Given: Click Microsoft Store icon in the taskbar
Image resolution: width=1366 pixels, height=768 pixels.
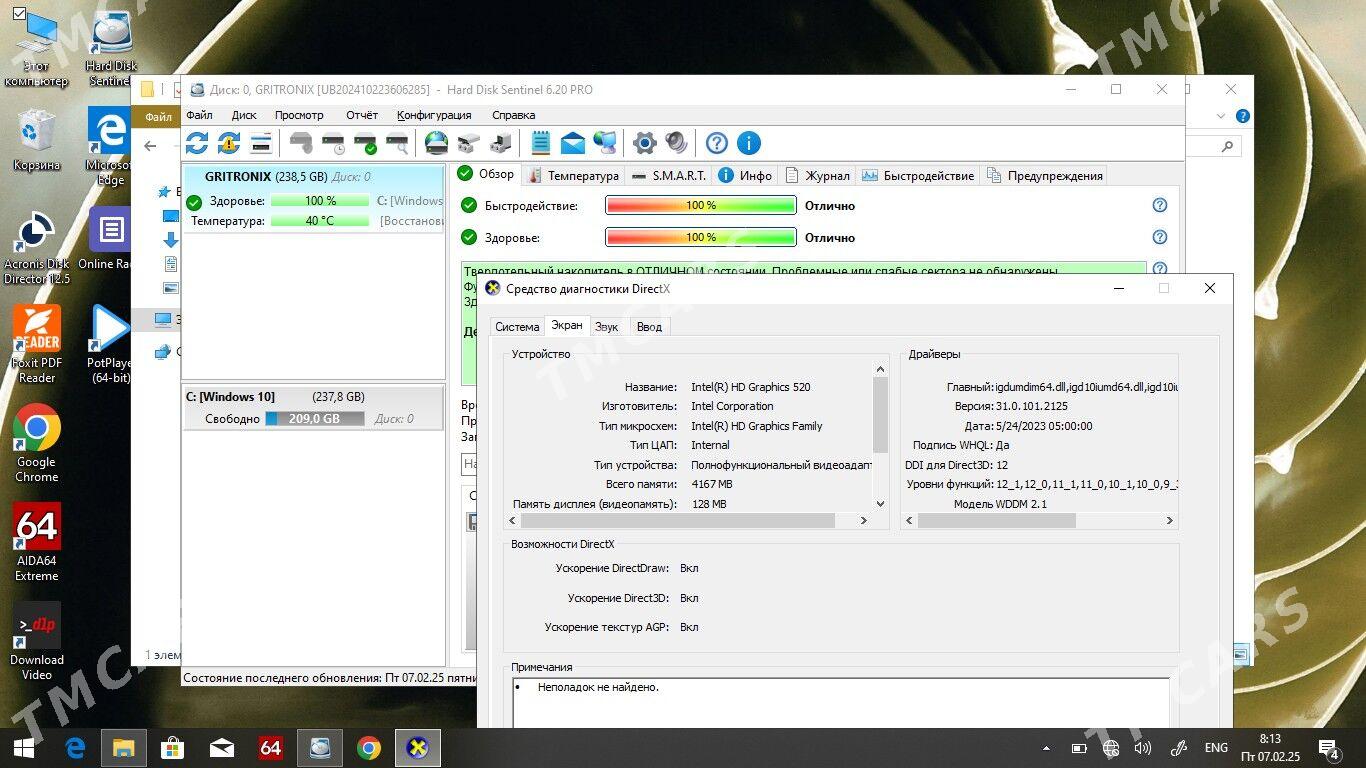Looking at the screenshot, I should [173, 748].
